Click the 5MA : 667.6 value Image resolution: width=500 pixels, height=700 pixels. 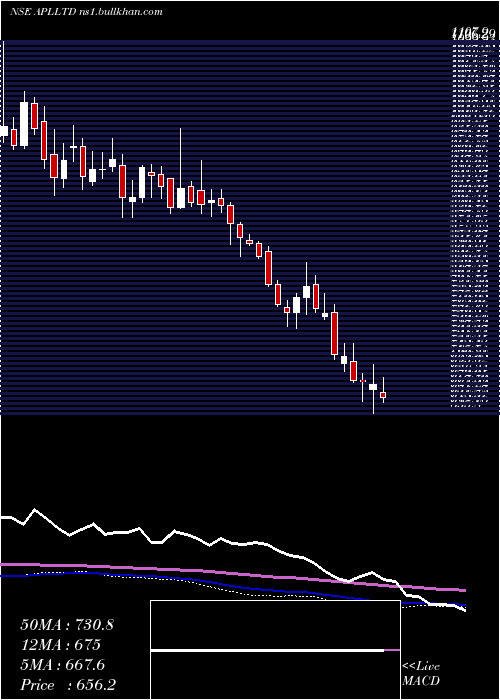pyautogui.click(x=63, y=665)
